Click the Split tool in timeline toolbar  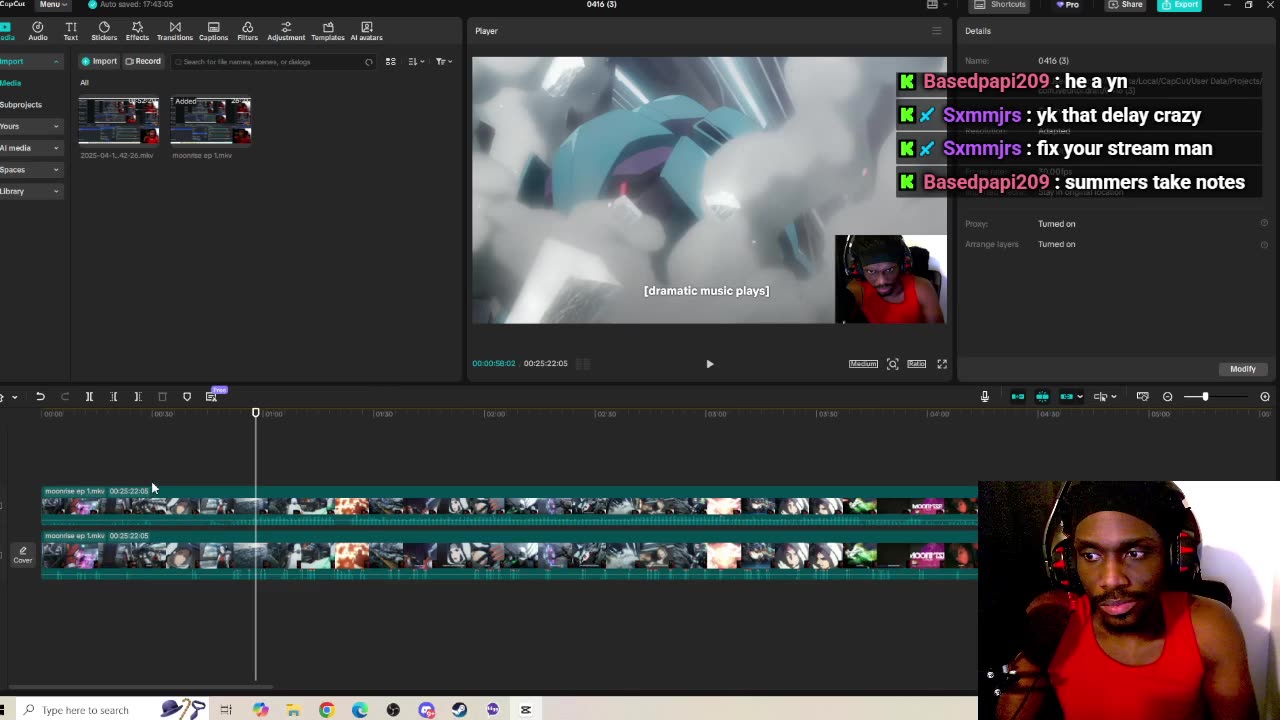pos(89,397)
